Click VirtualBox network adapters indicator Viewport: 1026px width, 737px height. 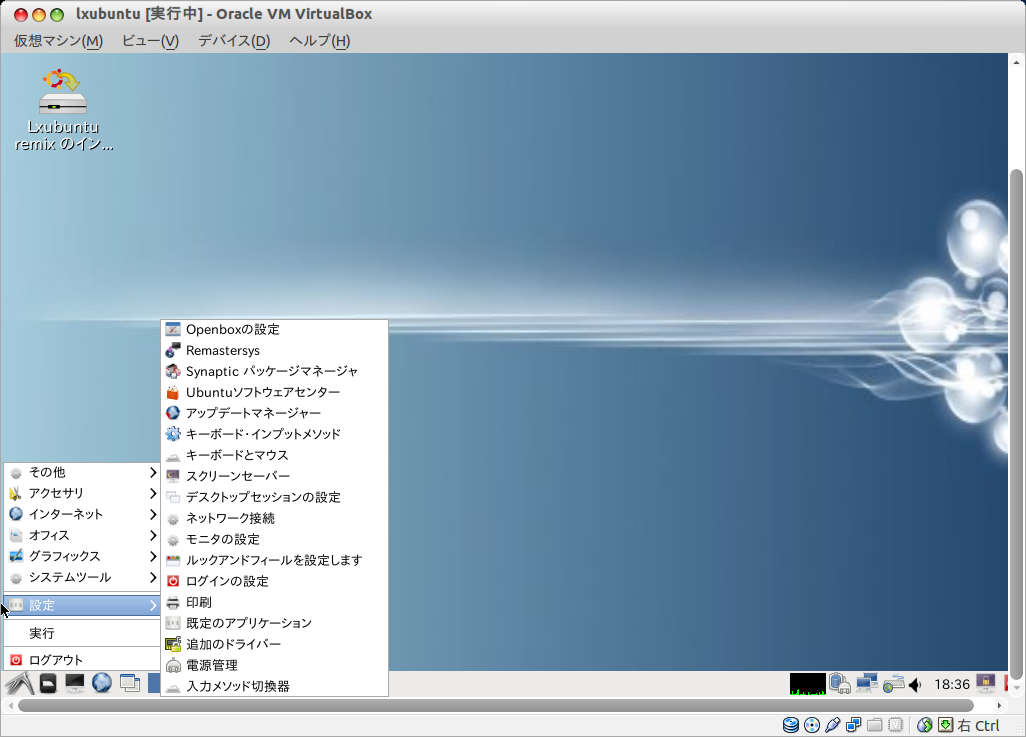coord(853,725)
